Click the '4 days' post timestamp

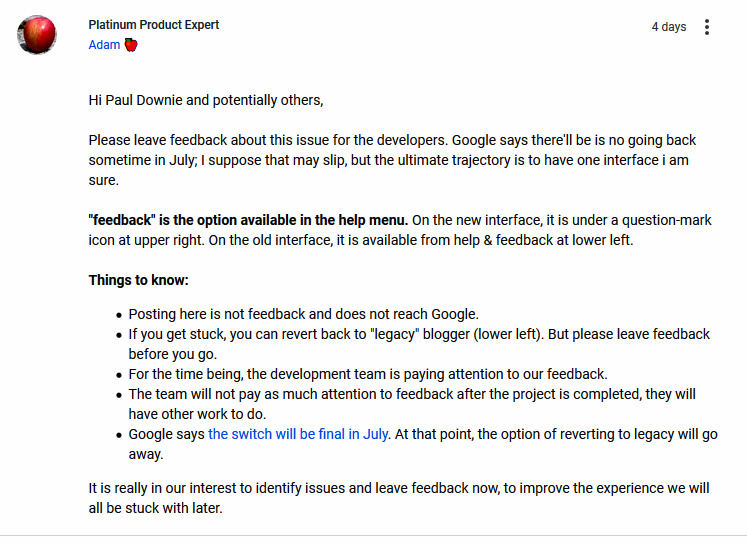[669, 27]
